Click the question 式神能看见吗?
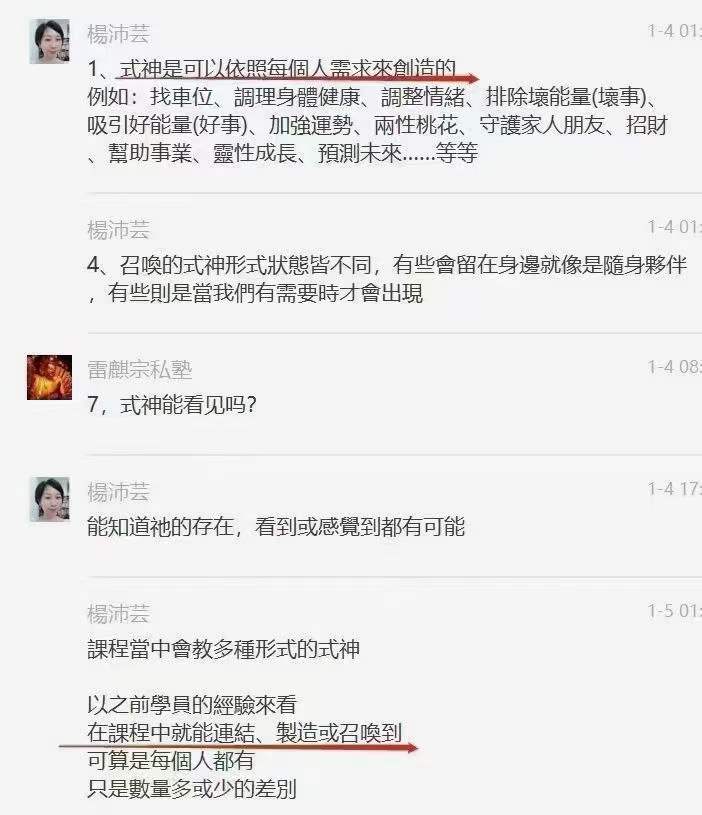Screen dimensions: 702x815 [172, 405]
